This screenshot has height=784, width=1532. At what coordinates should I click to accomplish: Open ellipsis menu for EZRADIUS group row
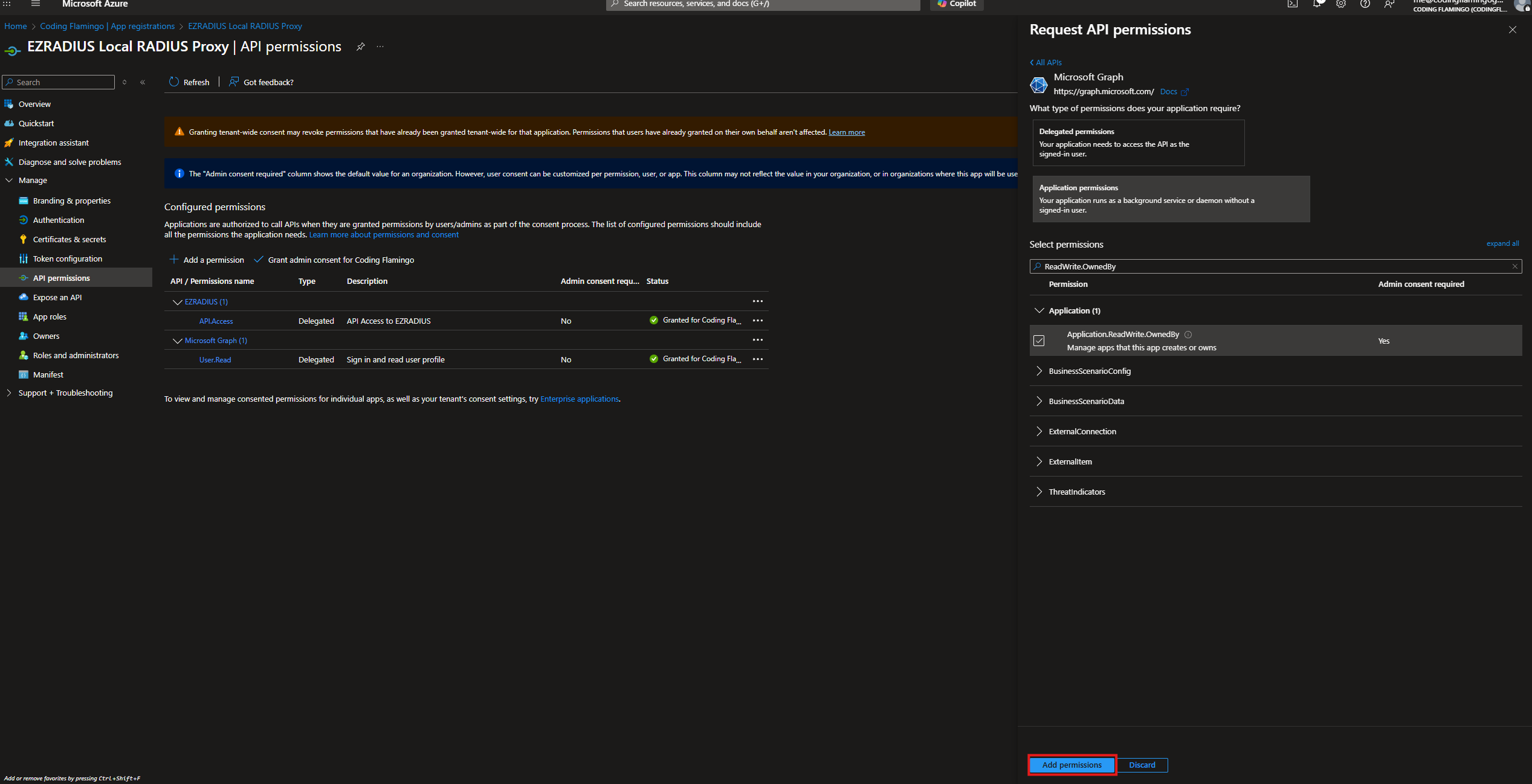758,301
